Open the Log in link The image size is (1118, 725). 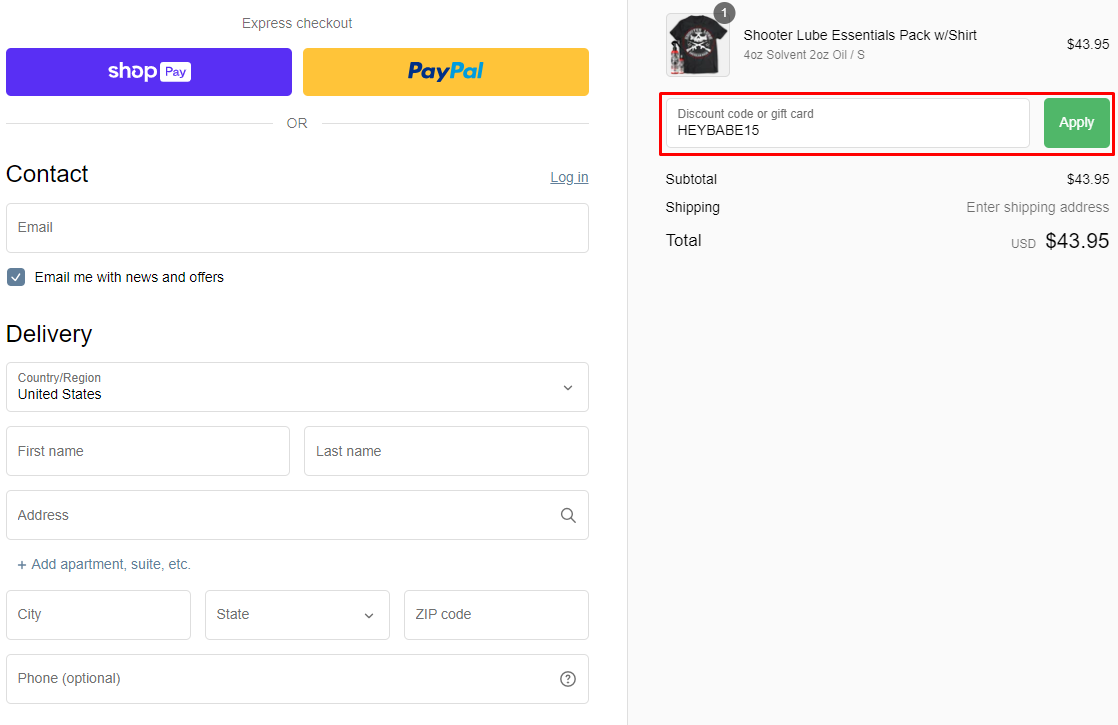pyautogui.click(x=569, y=177)
